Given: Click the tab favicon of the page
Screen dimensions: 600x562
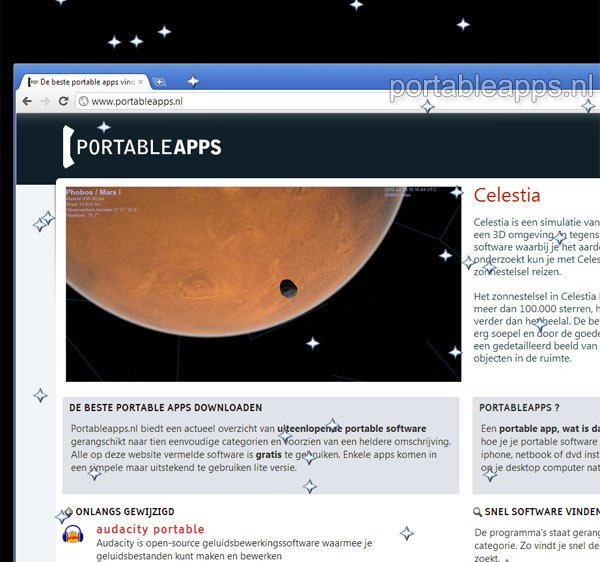Looking at the screenshot, I should point(31,82).
